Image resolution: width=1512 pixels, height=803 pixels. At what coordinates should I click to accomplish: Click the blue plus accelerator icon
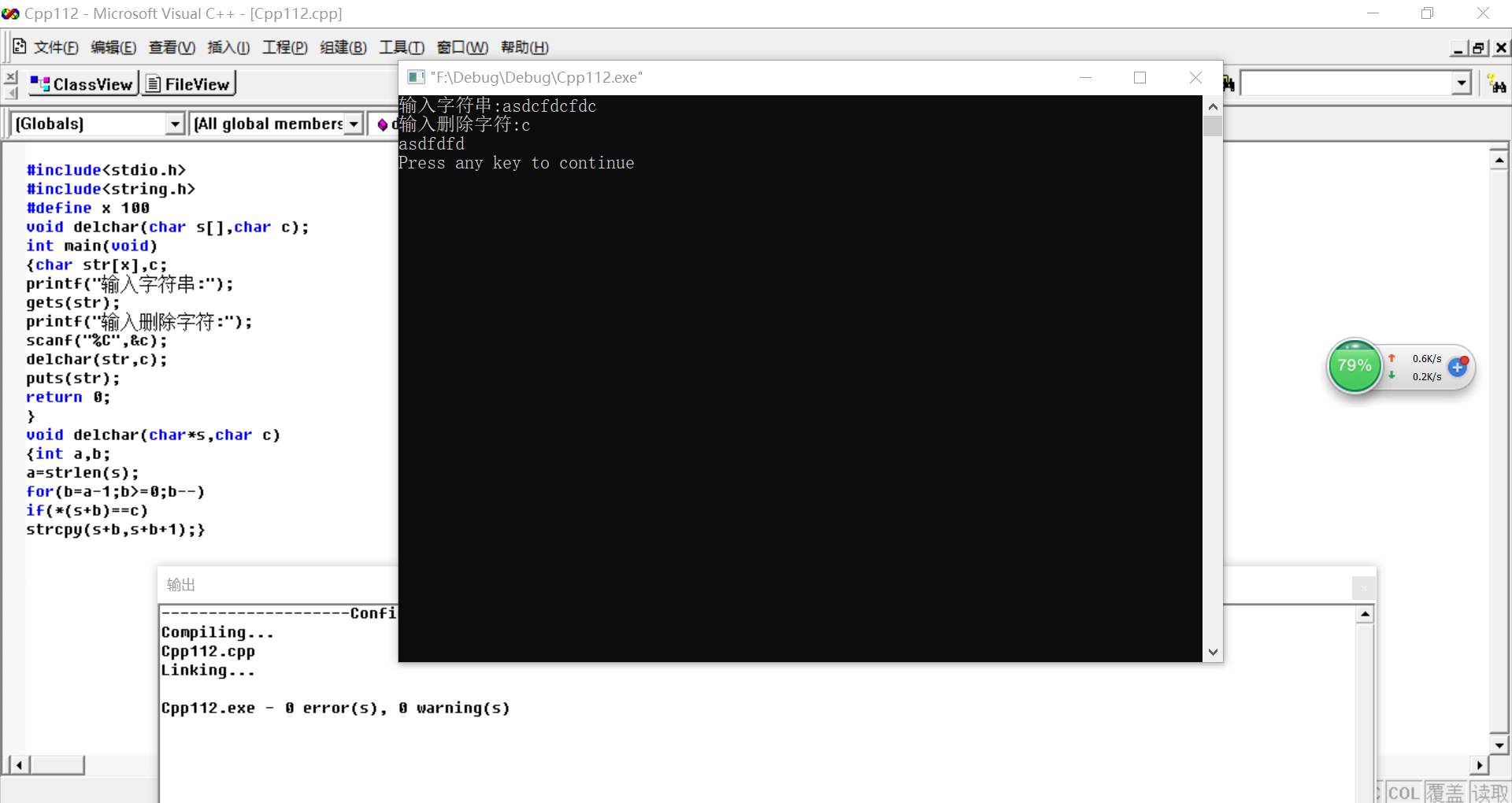click(x=1458, y=367)
